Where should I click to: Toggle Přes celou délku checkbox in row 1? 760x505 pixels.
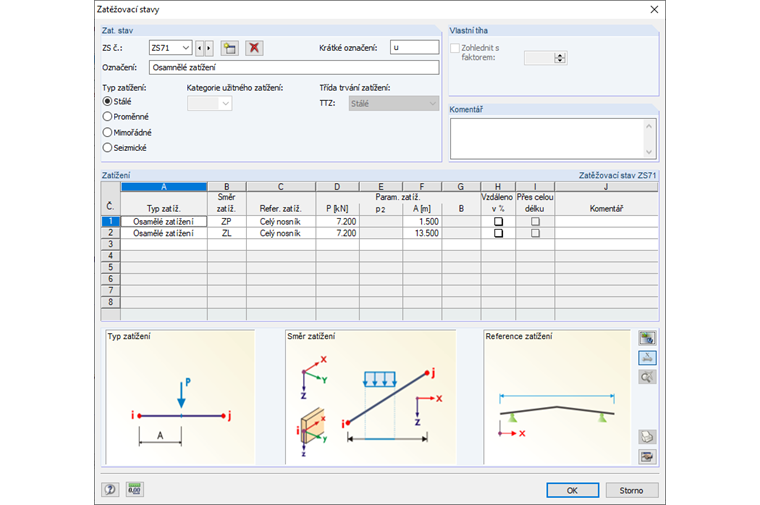tap(535, 221)
